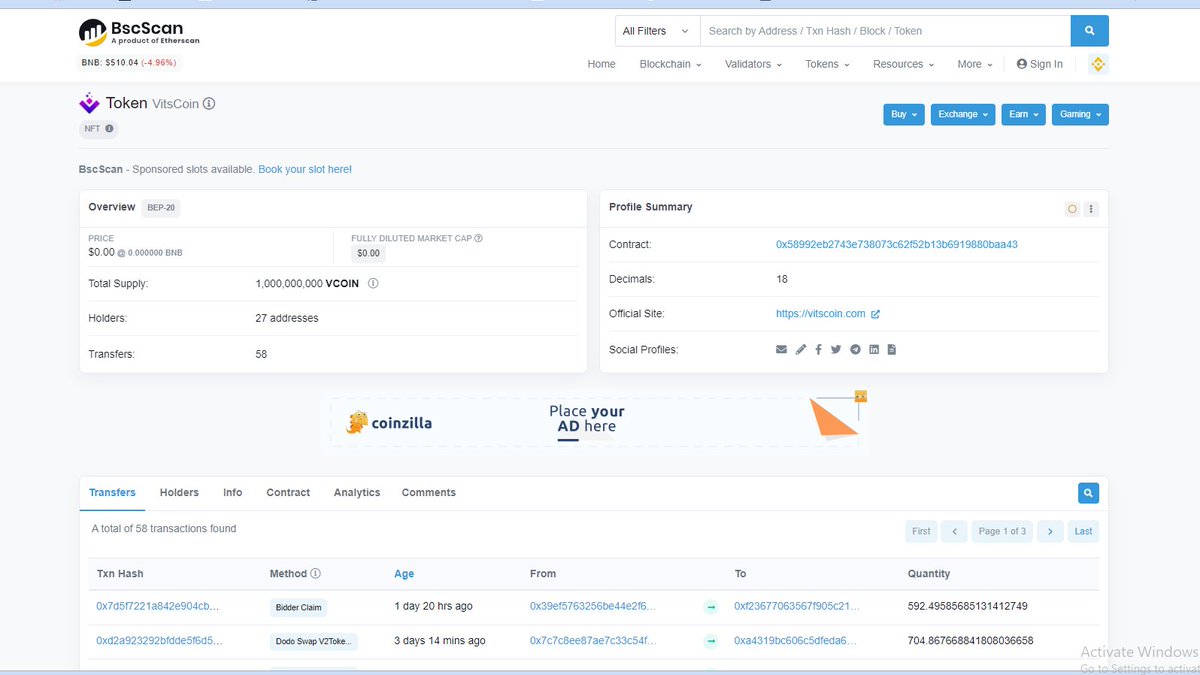Click the Age column header
1200x675 pixels.
404,574
